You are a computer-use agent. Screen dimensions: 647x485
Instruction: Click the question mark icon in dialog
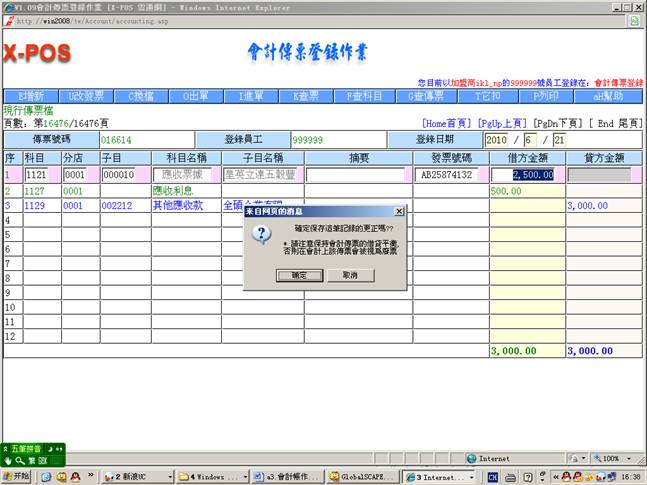(262, 233)
